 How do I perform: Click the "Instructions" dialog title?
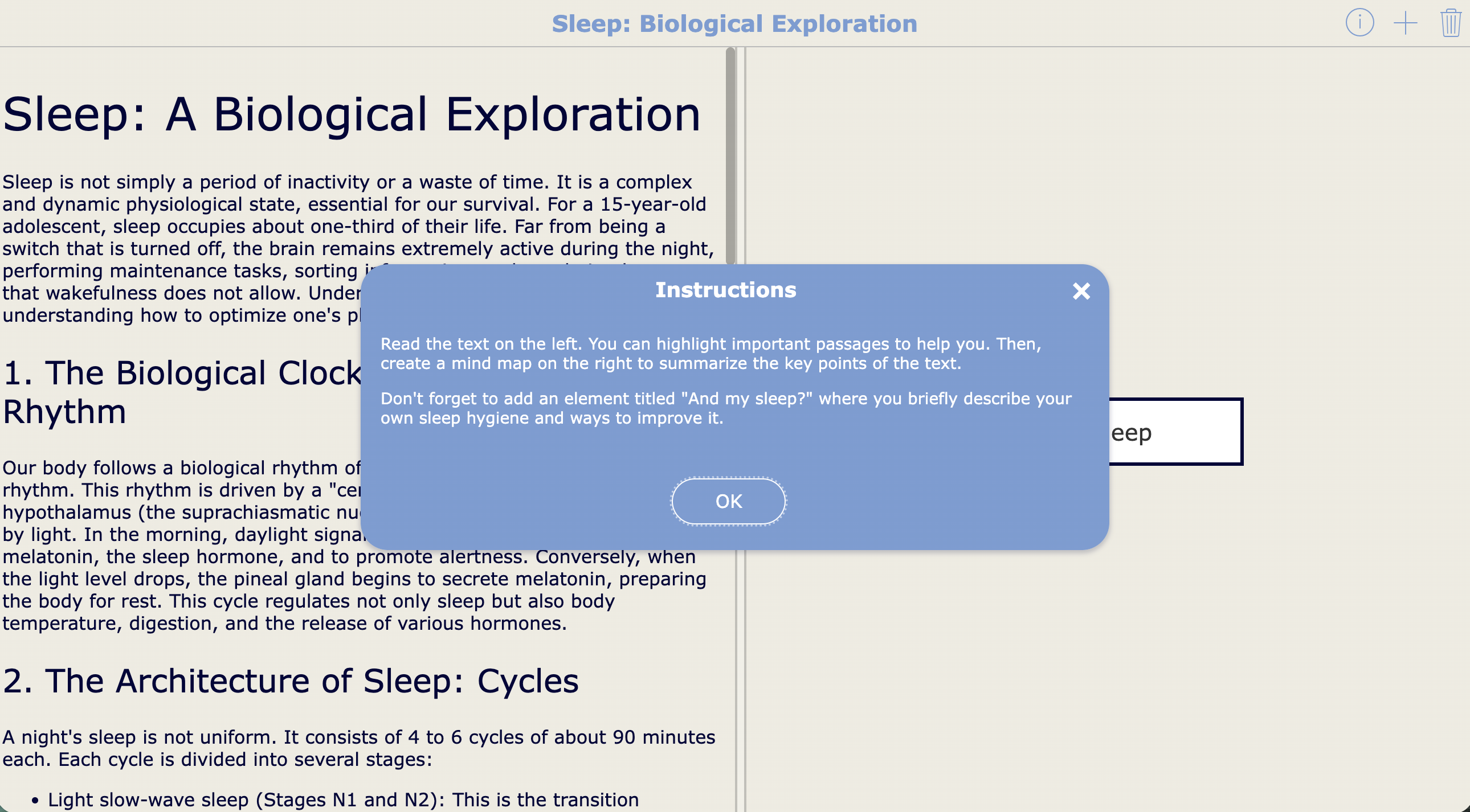point(725,290)
